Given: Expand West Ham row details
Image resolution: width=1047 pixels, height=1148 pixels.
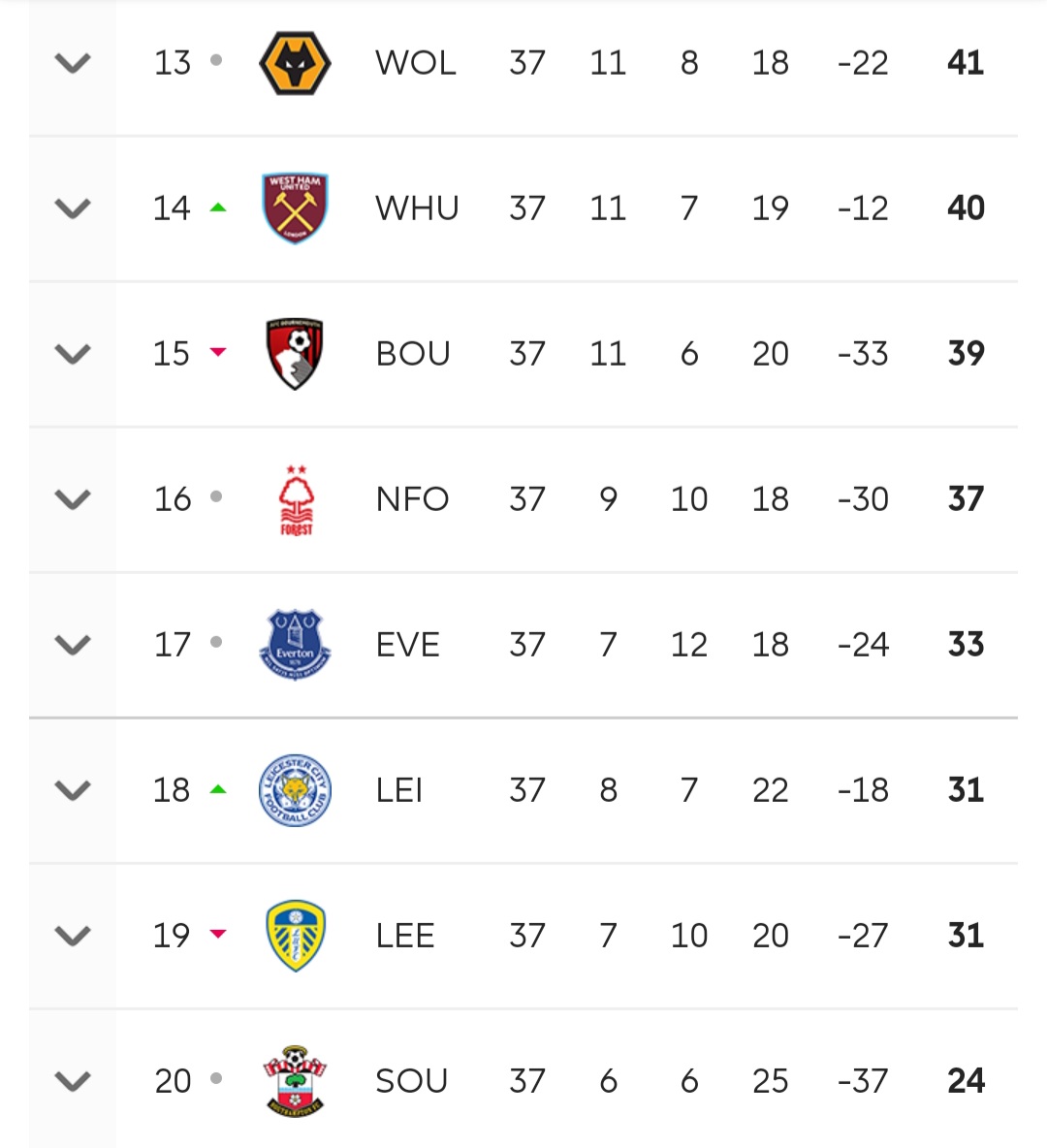Looking at the screenshot, I should pyautogui.click(x=73, y=208).
